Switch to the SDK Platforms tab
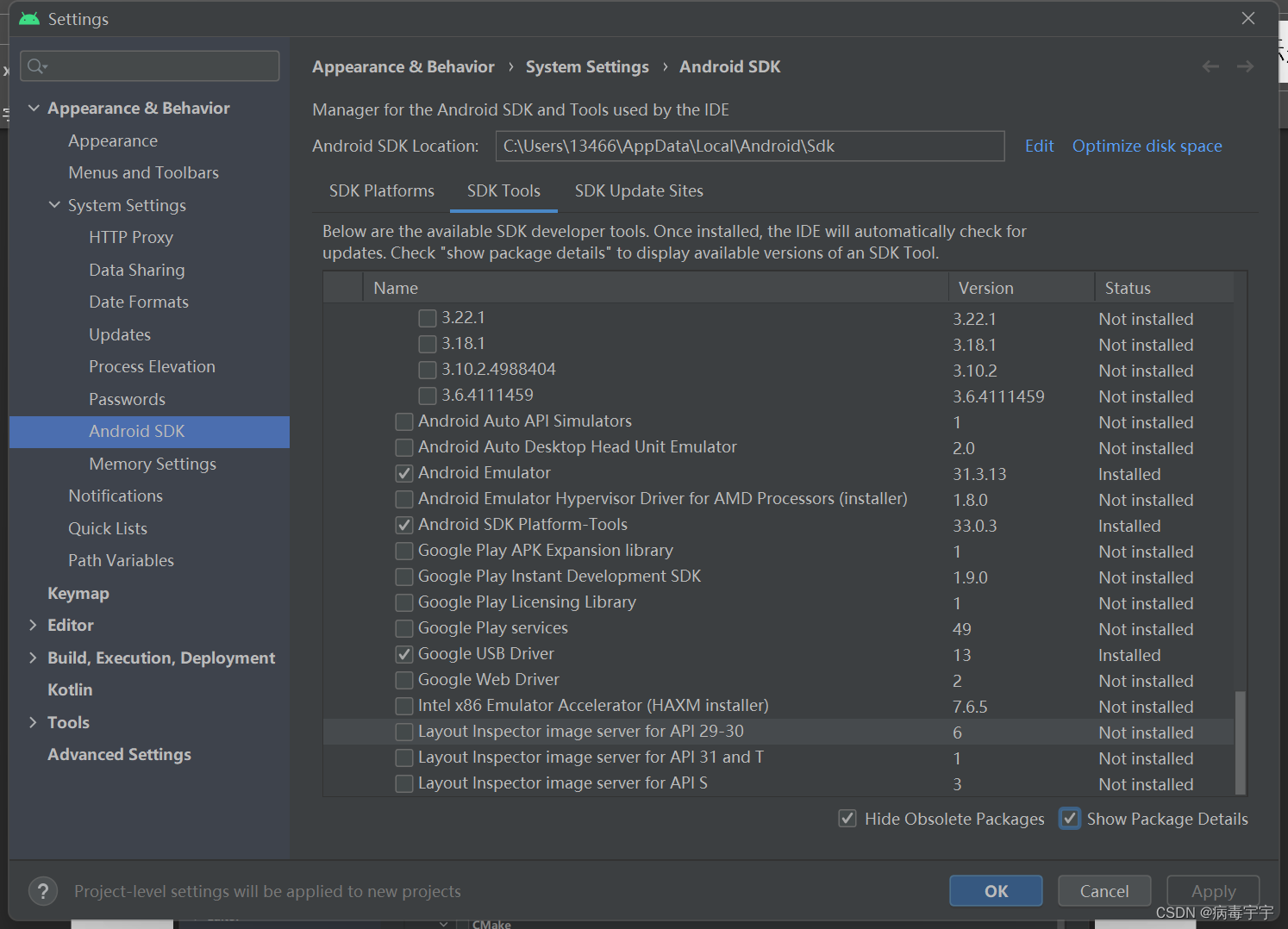The image size is (1288, 929). coord(382,190)
